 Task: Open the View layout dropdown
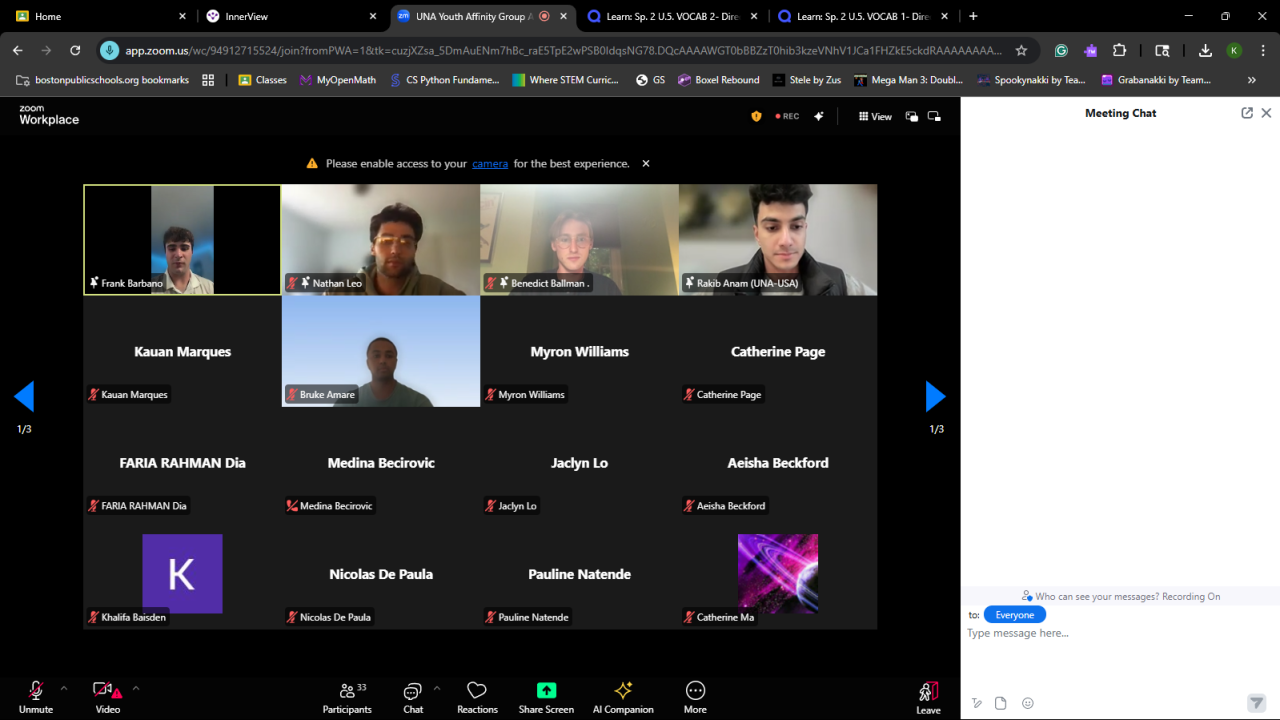[875, 116]
